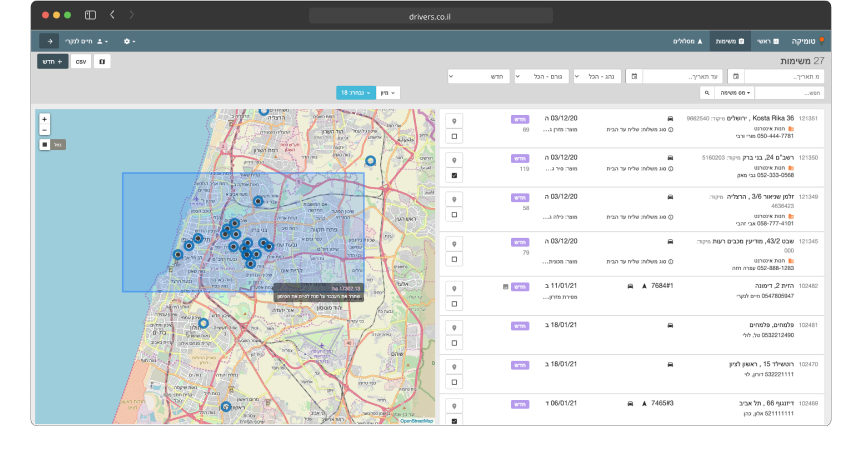
Task: Switch to the מסלולים routes tab
Action: tap(688, 41)
